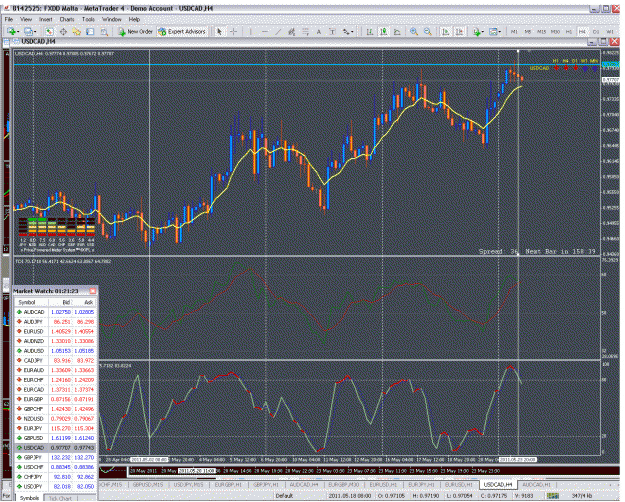This screenshot has height=502, width=625.
Task: Switch chart to Bar Chart mode
Action: 369,31
